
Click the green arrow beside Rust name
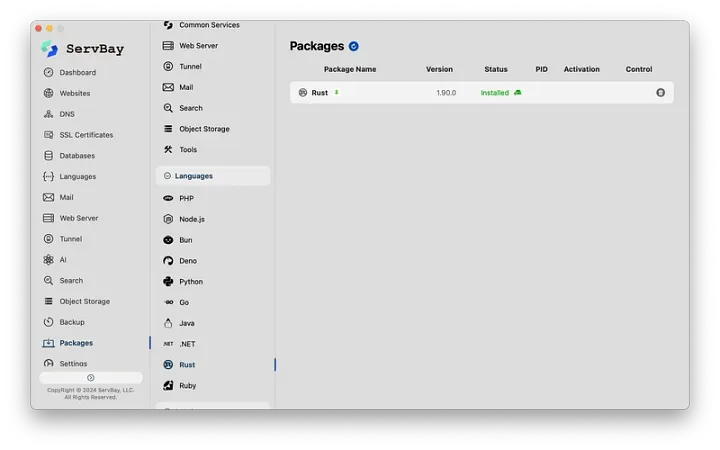(x=337, y=92)
